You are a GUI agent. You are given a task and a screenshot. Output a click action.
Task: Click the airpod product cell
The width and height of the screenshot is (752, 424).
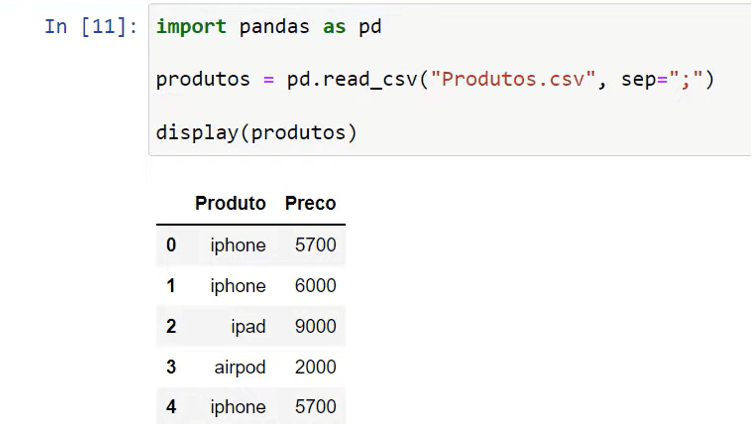(240, 367)
